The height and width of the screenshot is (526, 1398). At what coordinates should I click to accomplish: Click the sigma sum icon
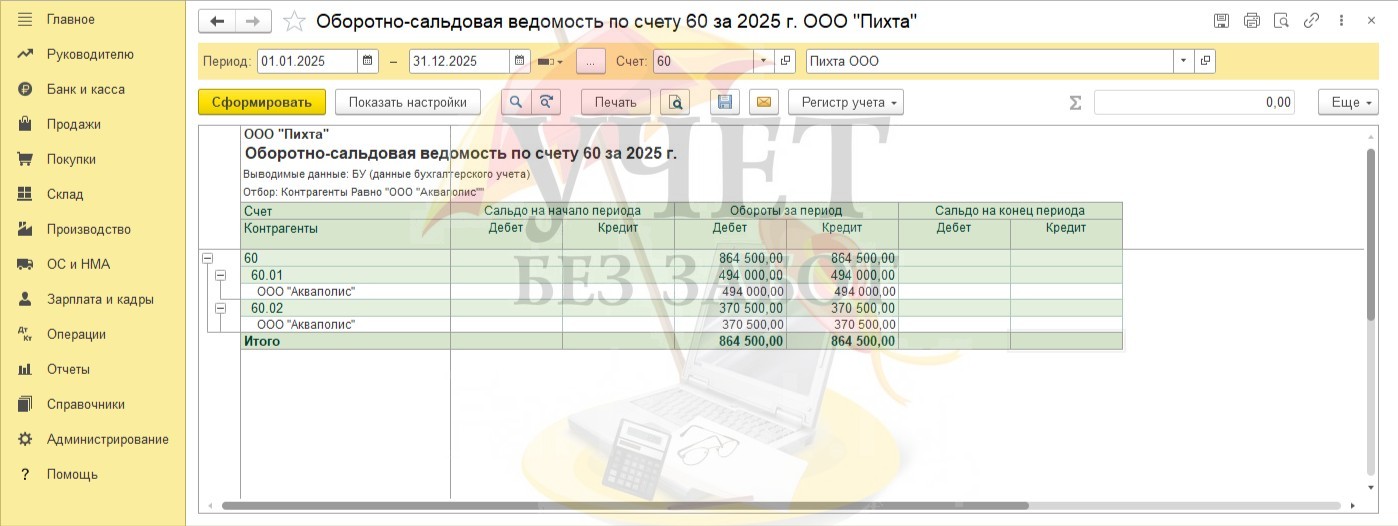[1076, 102]
